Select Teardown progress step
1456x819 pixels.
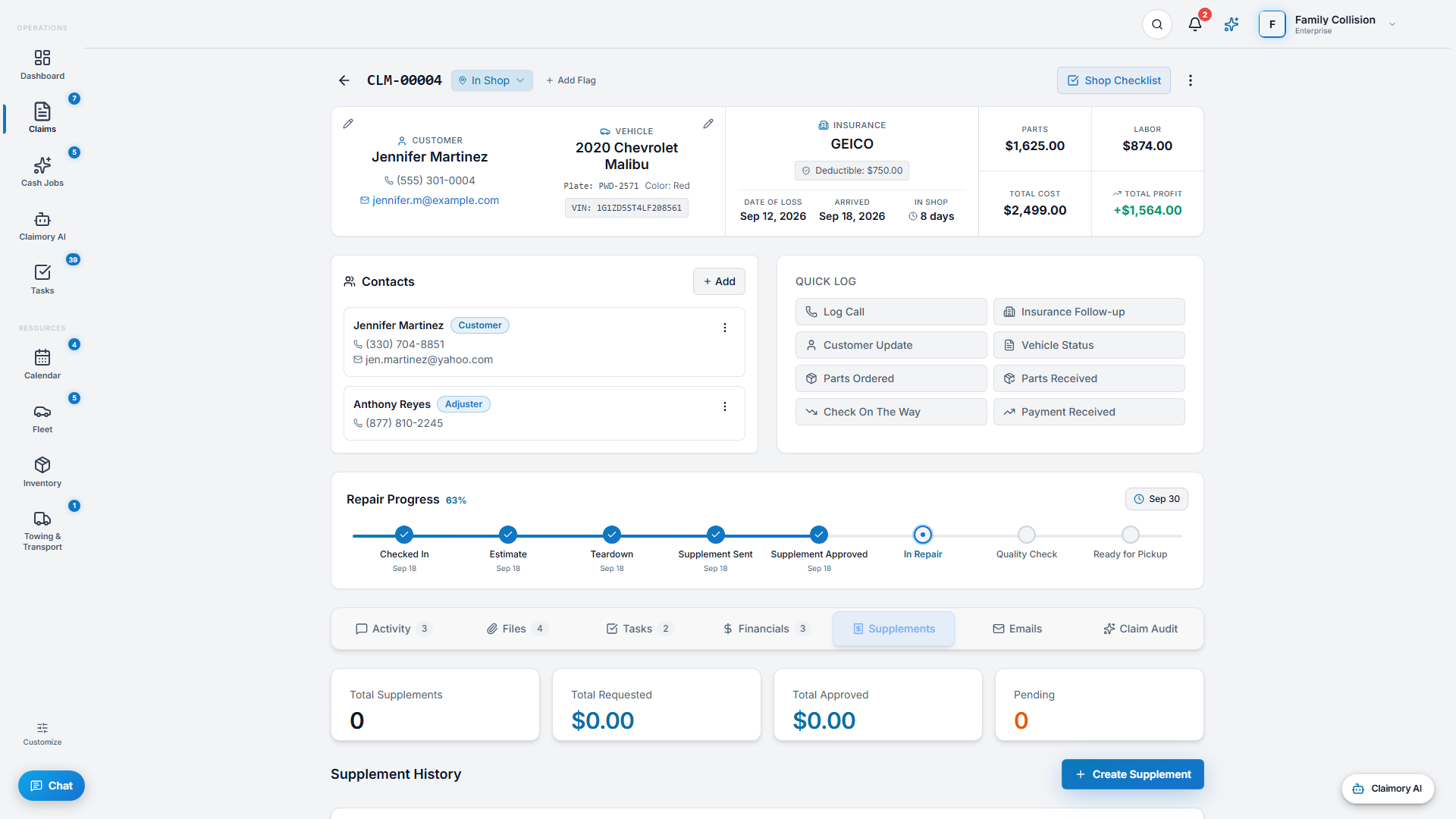tap(612, 535)
